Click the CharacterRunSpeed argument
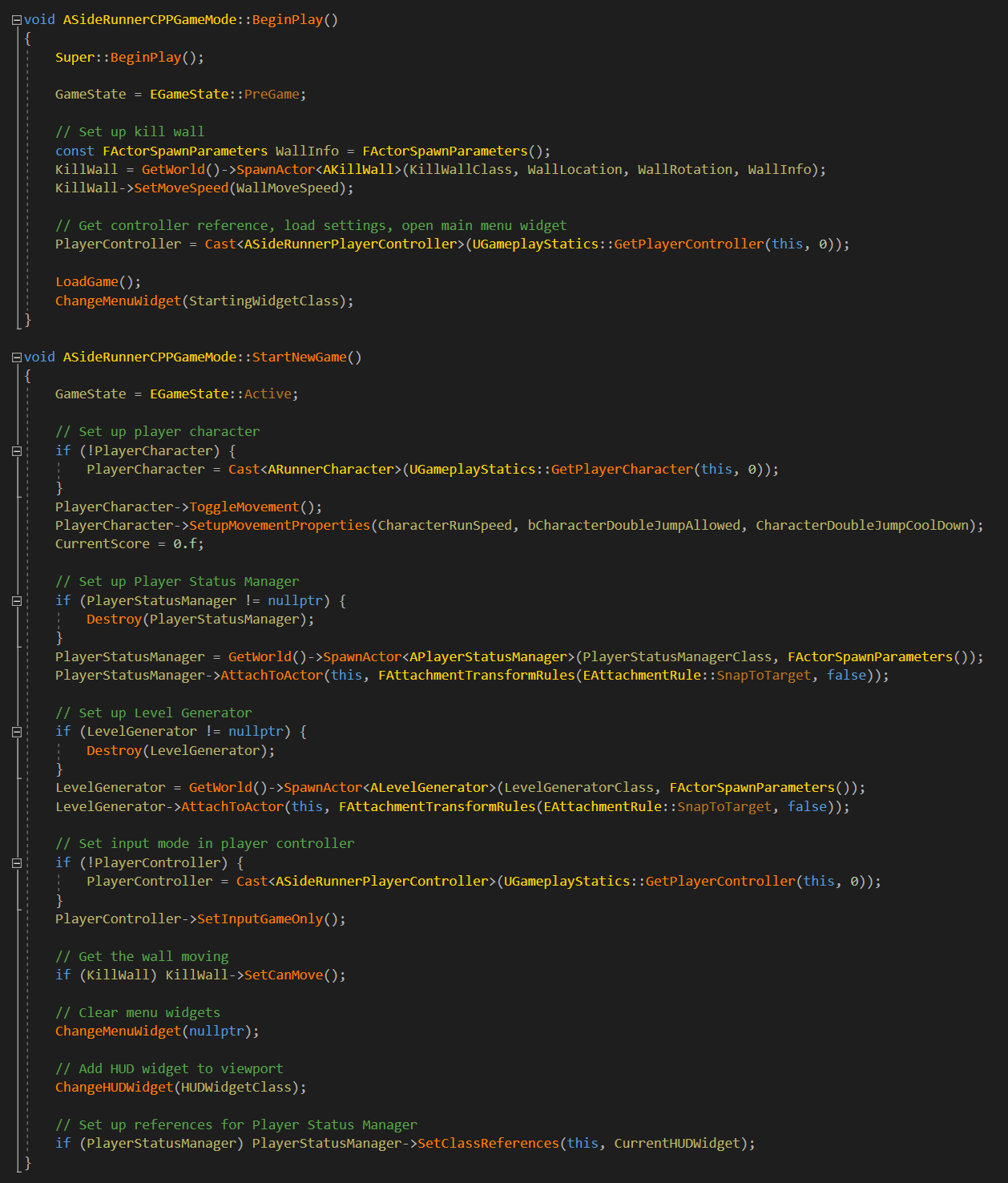This screenshot has width=1008, height=1183. pos(445,526)
